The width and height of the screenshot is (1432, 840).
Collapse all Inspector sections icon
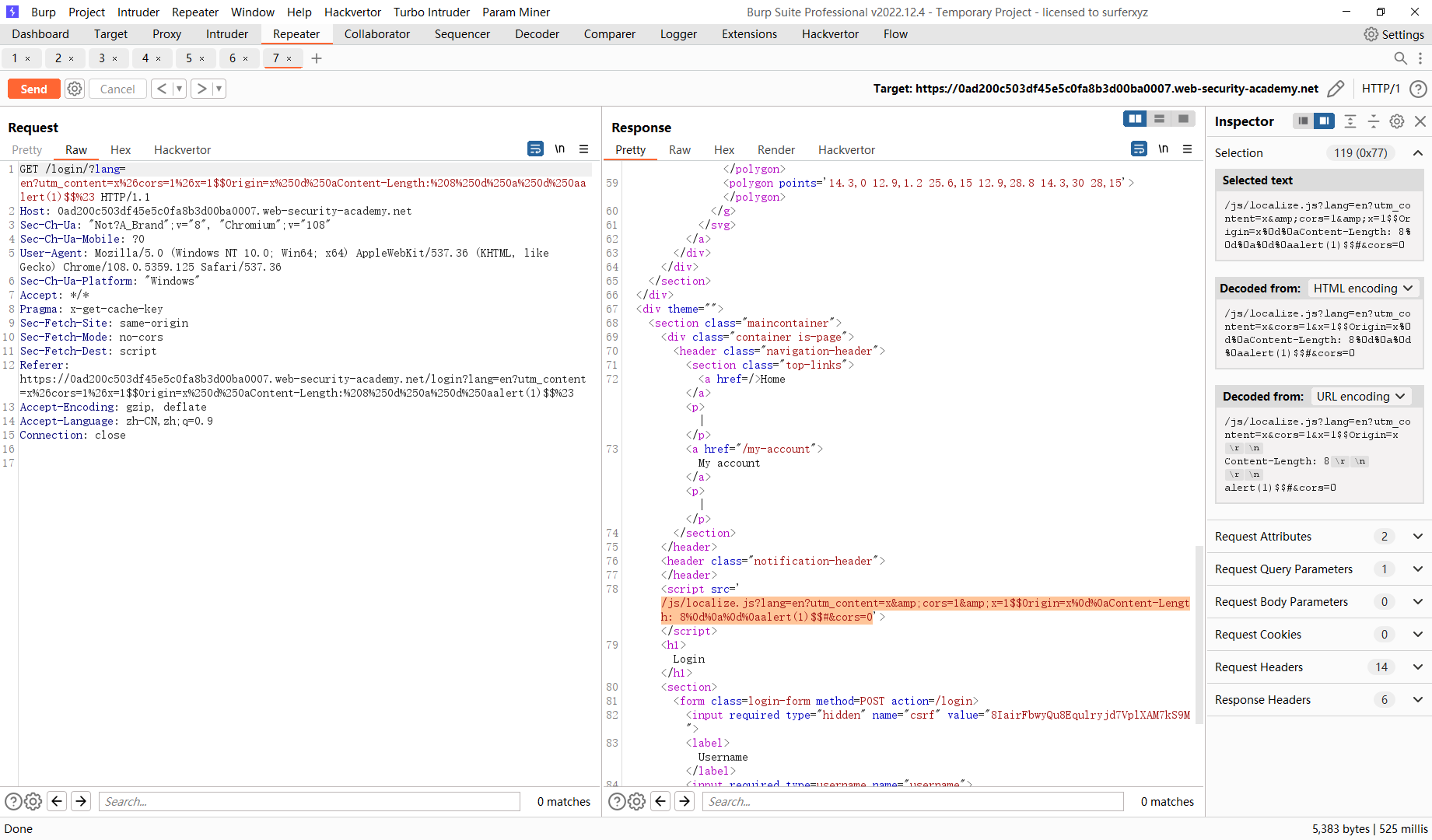click(x=1374, y=121)
